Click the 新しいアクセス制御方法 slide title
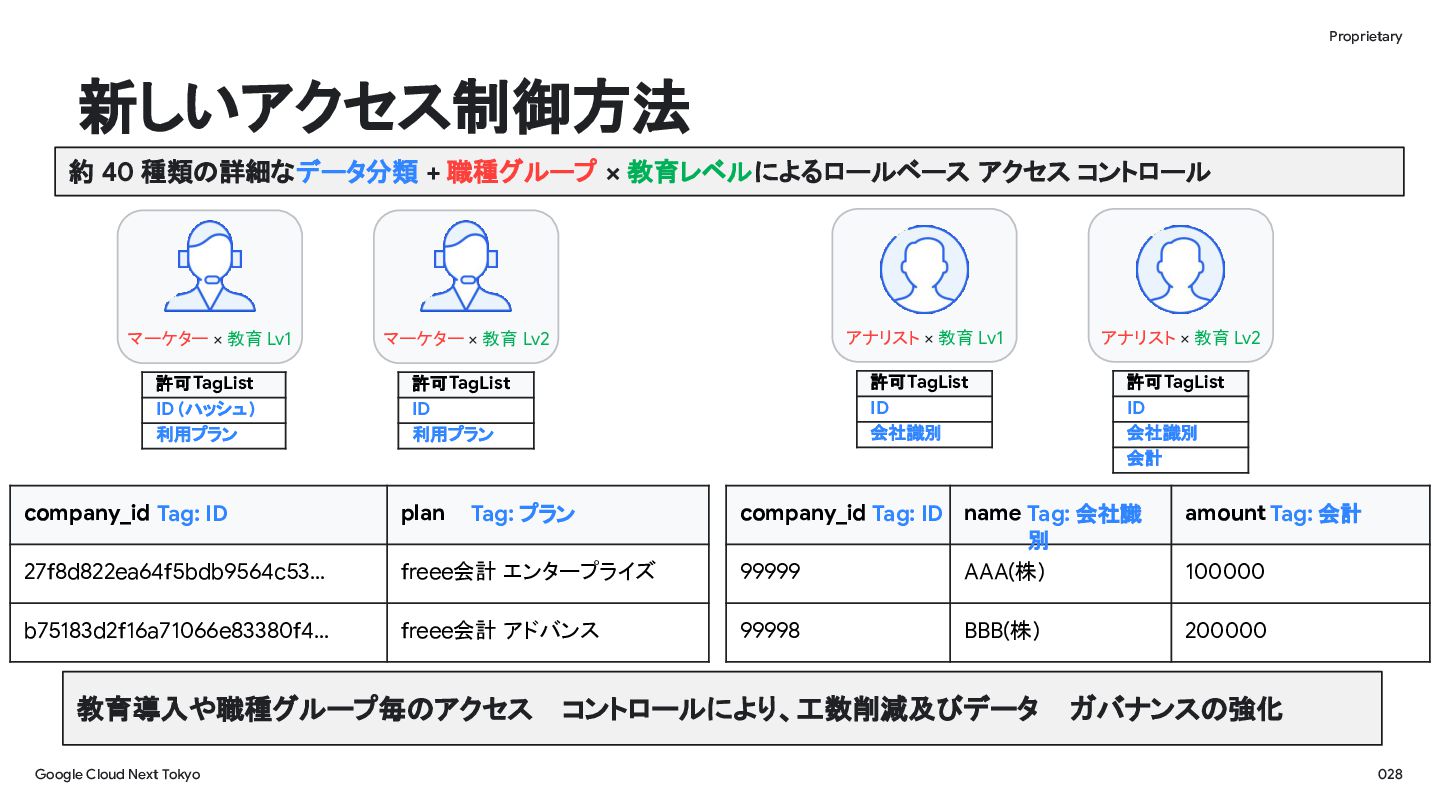Screen dimensions: 1440x810 click(384, 107)
